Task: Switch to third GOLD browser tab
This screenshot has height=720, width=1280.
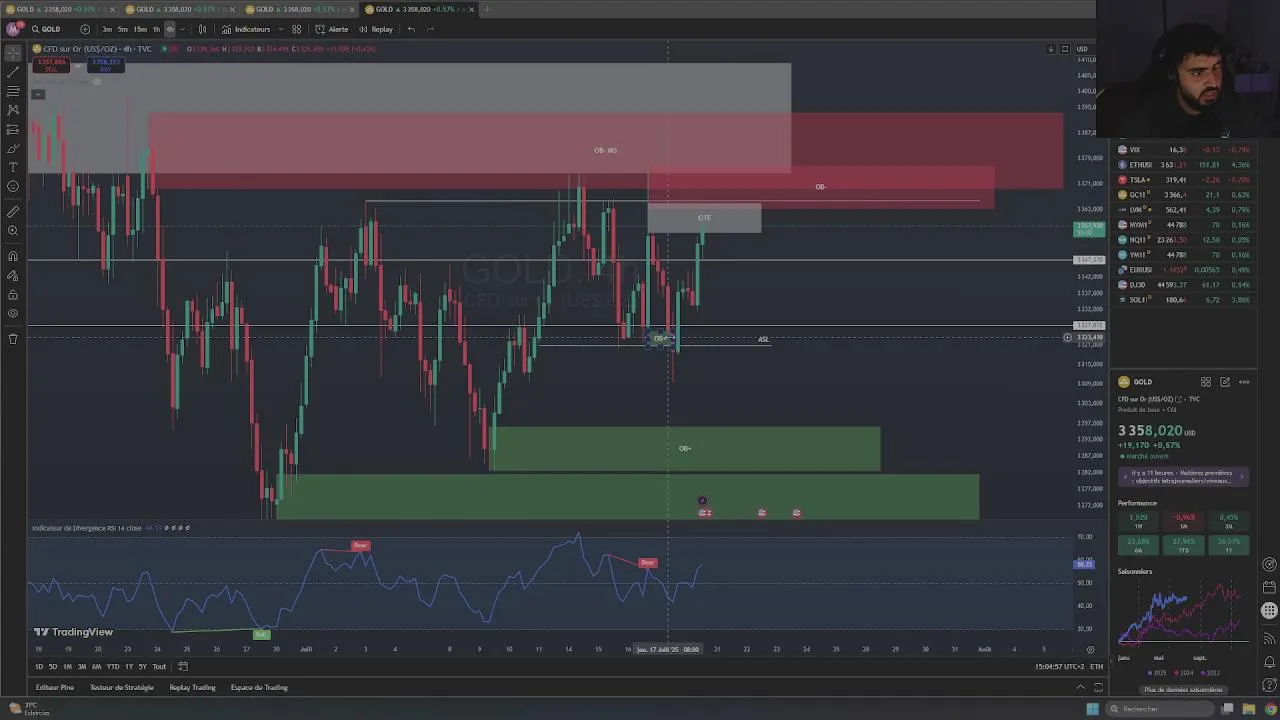Action: [300, 9]
